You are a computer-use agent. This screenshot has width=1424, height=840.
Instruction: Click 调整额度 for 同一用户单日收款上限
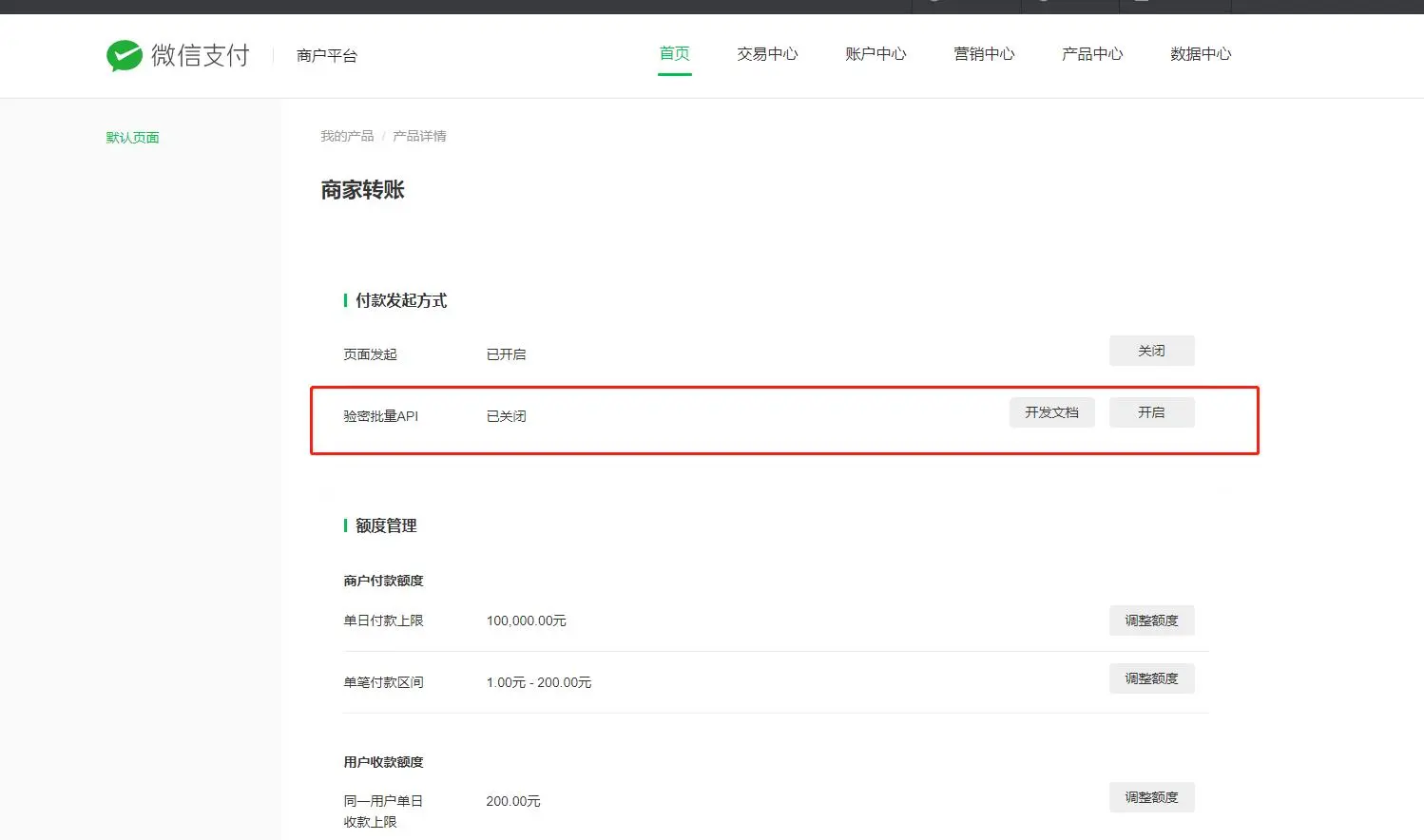point(1152,797)
